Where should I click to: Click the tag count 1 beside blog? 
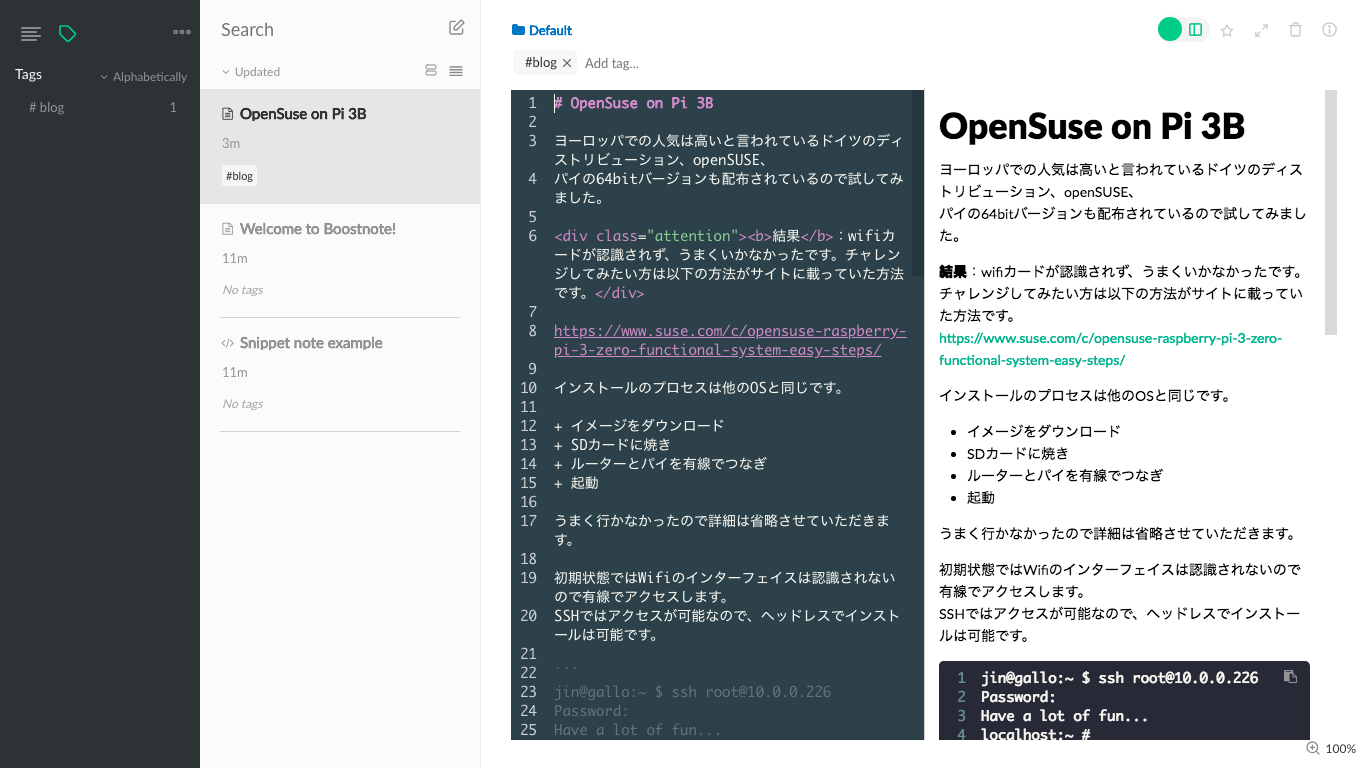(173, 107)
